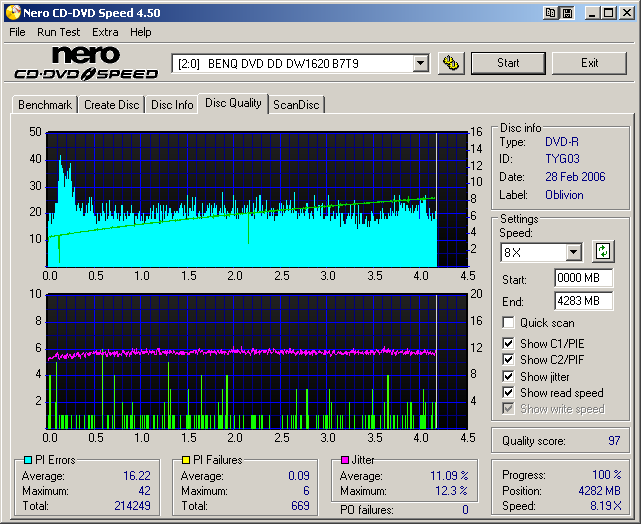Click the End position input field

583,300
